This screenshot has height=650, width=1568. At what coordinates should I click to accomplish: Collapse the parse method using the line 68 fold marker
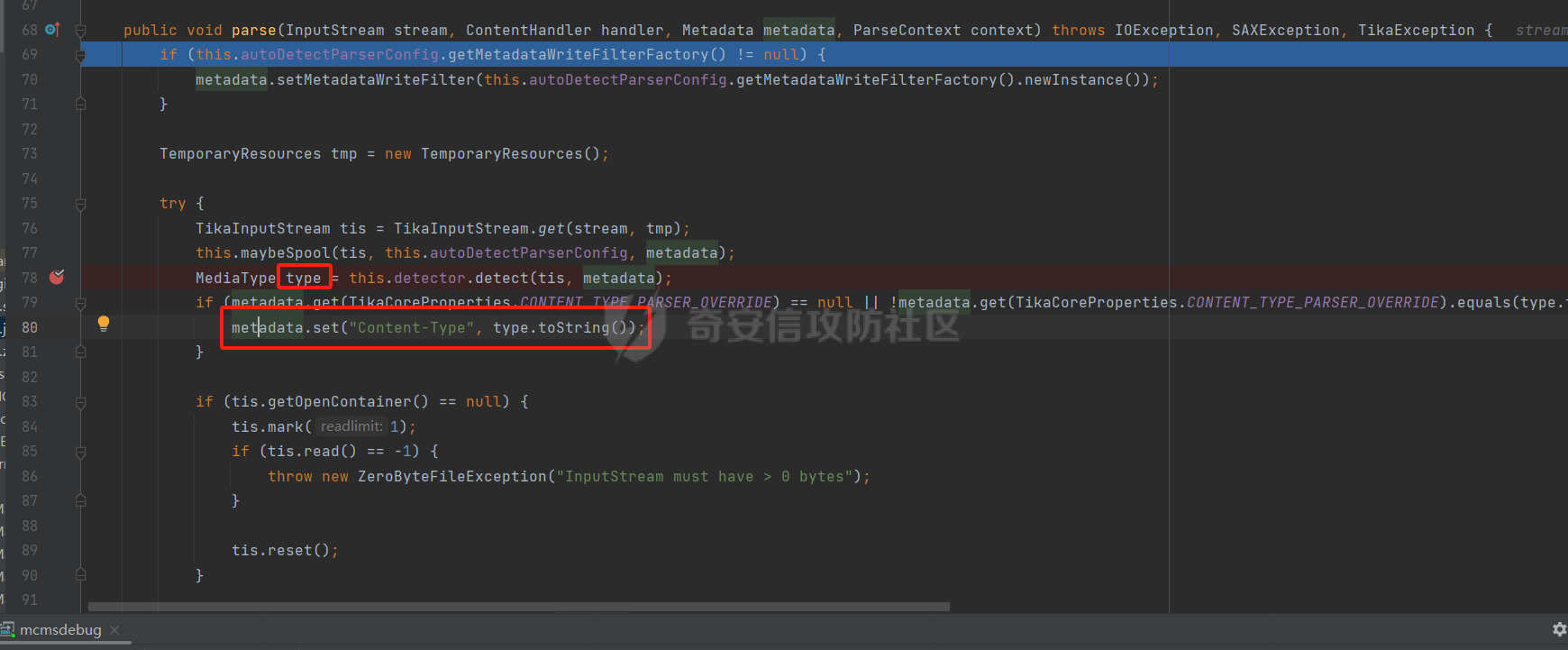click(x=81, y=31)
